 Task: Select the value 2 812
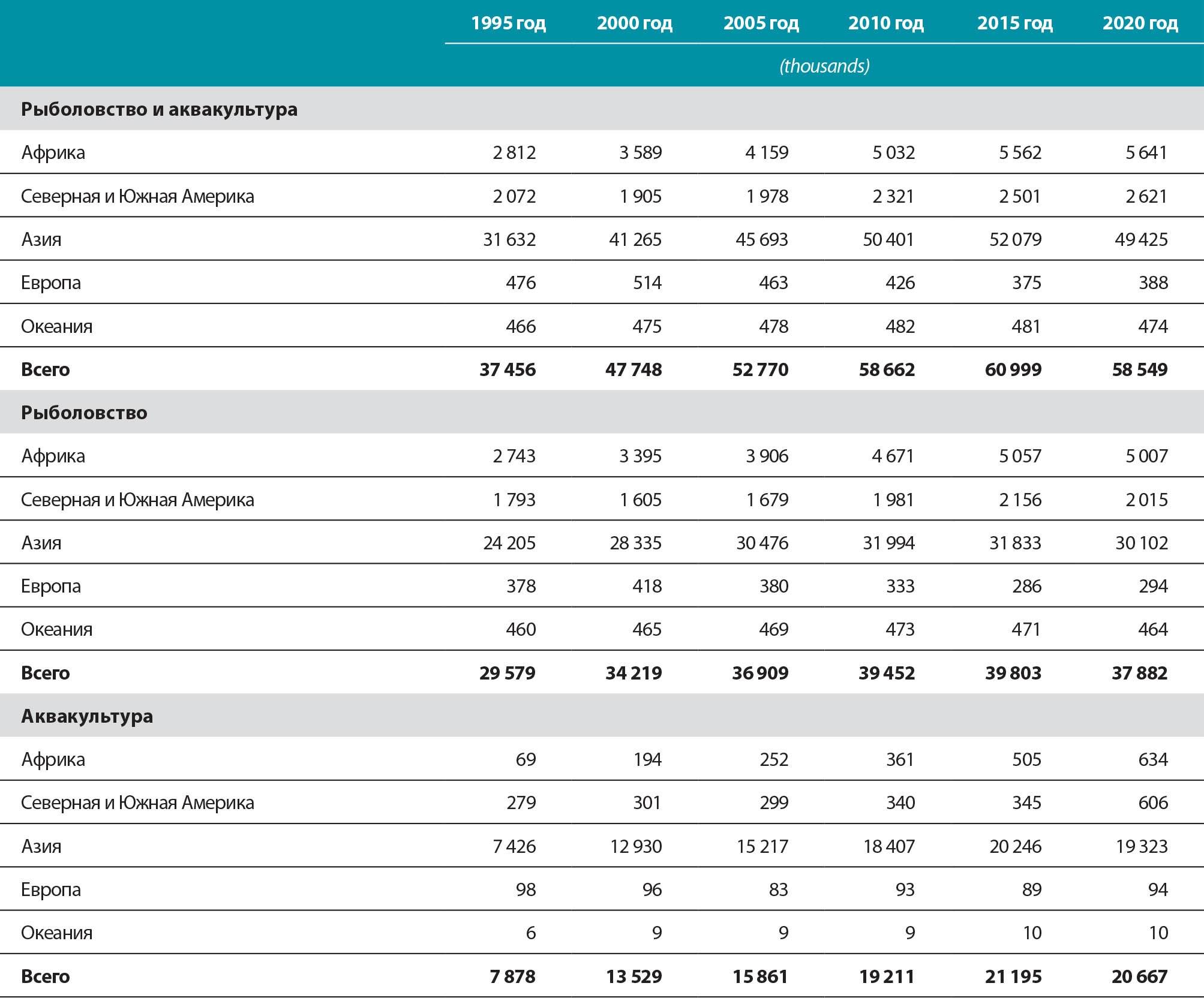tap(514, 153)
